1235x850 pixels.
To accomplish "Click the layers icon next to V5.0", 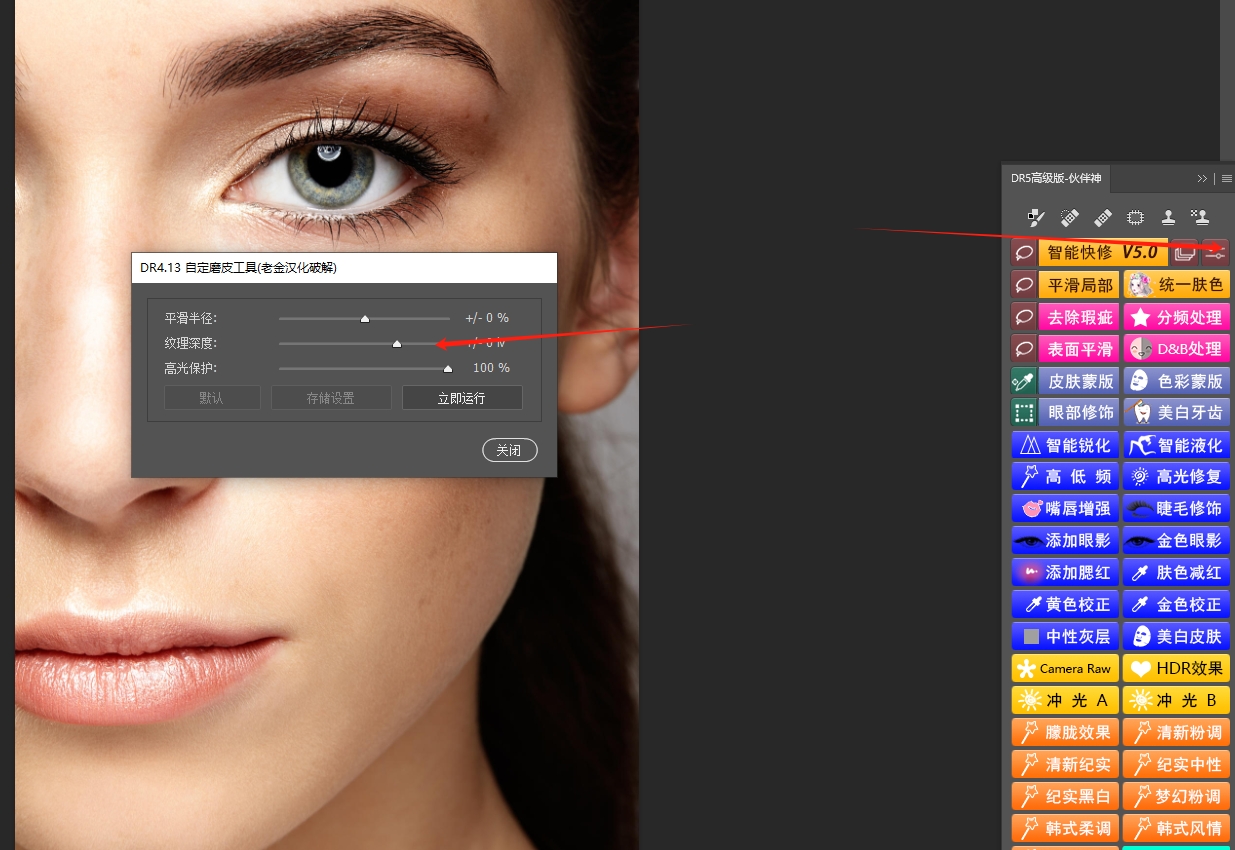I will point(1185,253).
